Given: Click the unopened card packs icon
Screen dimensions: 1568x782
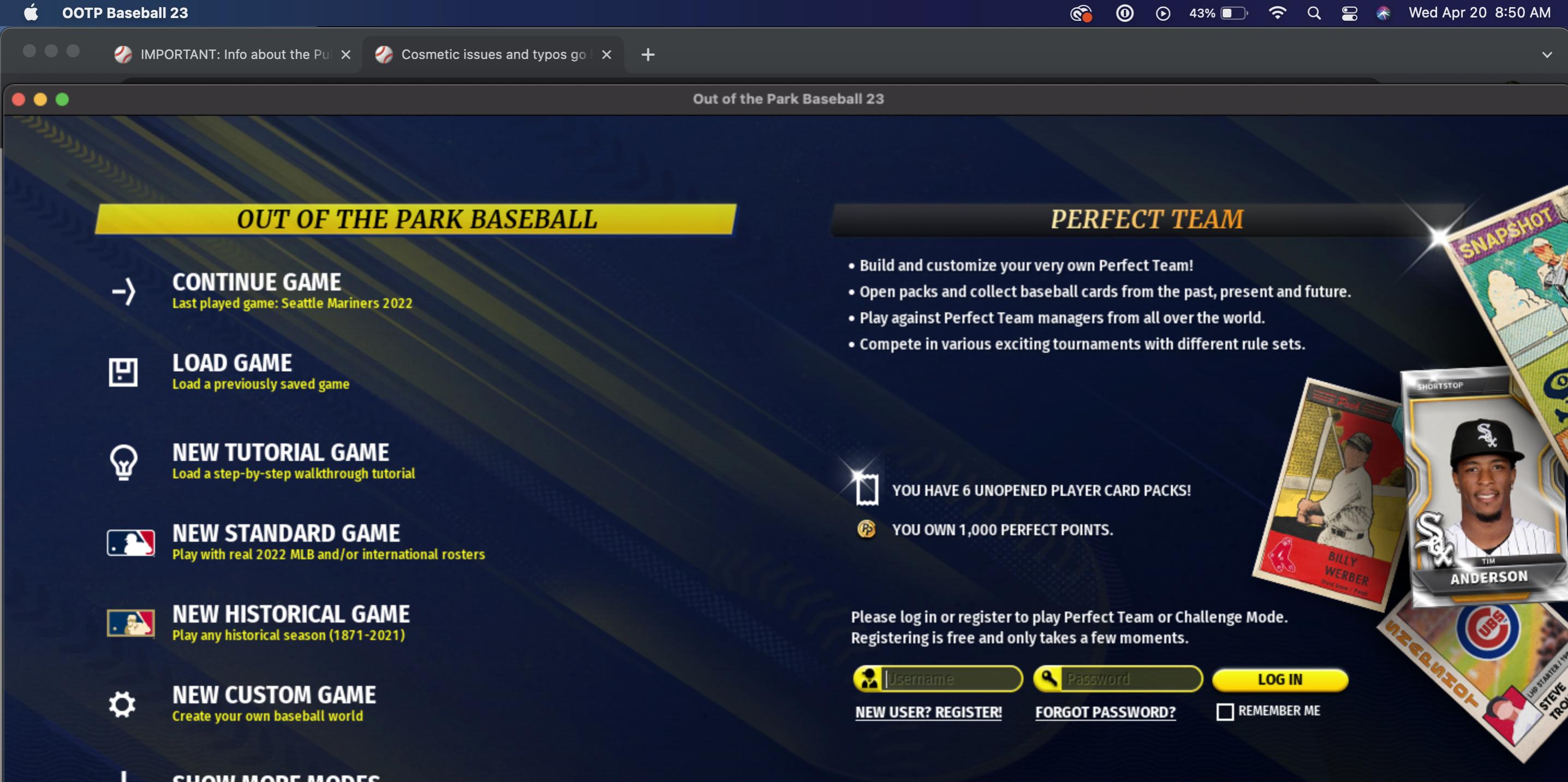Looking at the screenshot, I should 867,489.
